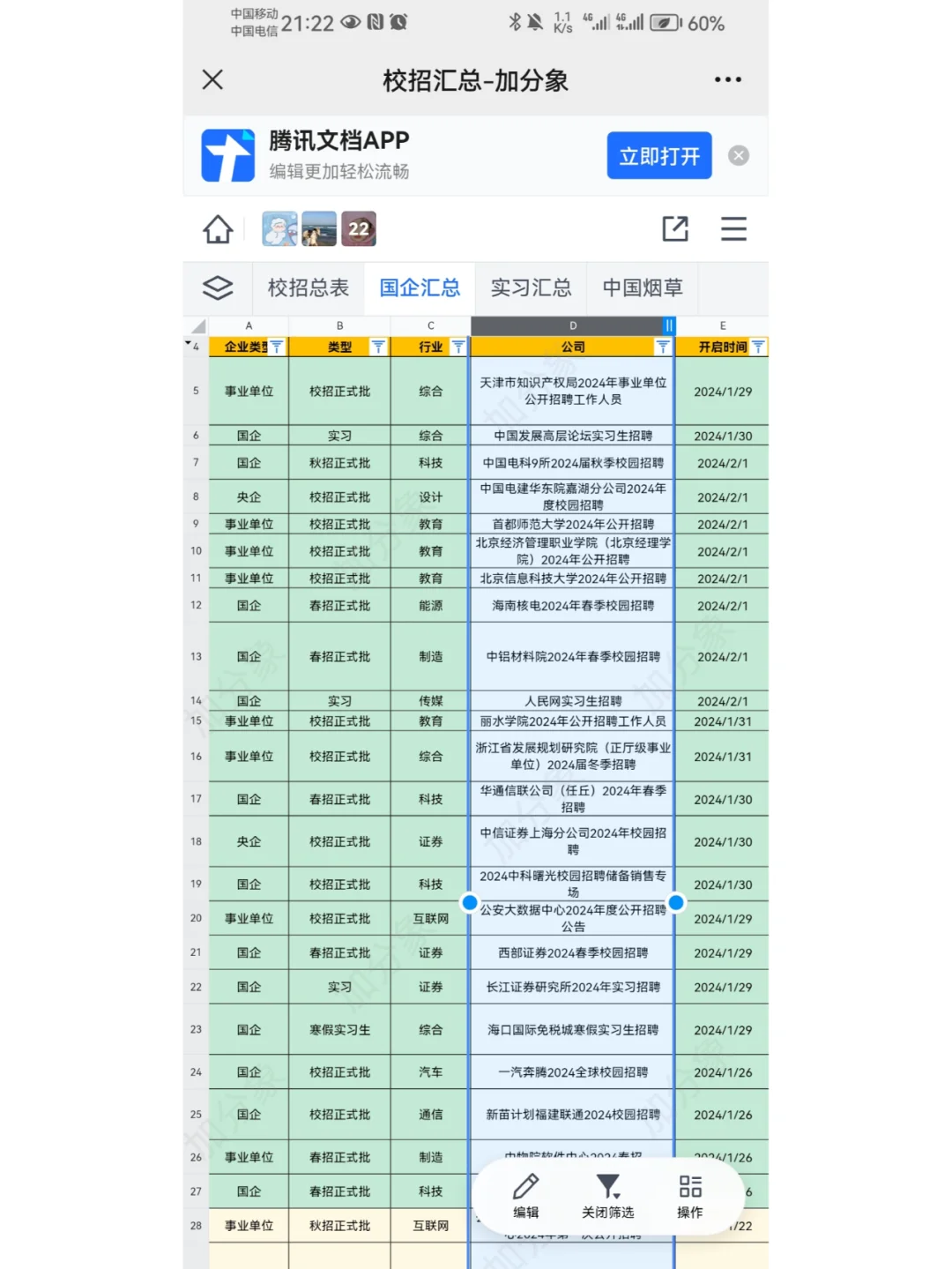Dismiss the Tencent Docs app banner
Screen dimensions: 952x1269
coord(739,155)
